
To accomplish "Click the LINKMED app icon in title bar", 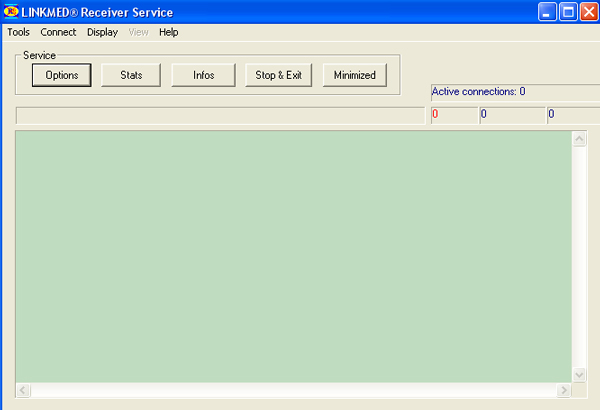I will [x=10, y=12].
